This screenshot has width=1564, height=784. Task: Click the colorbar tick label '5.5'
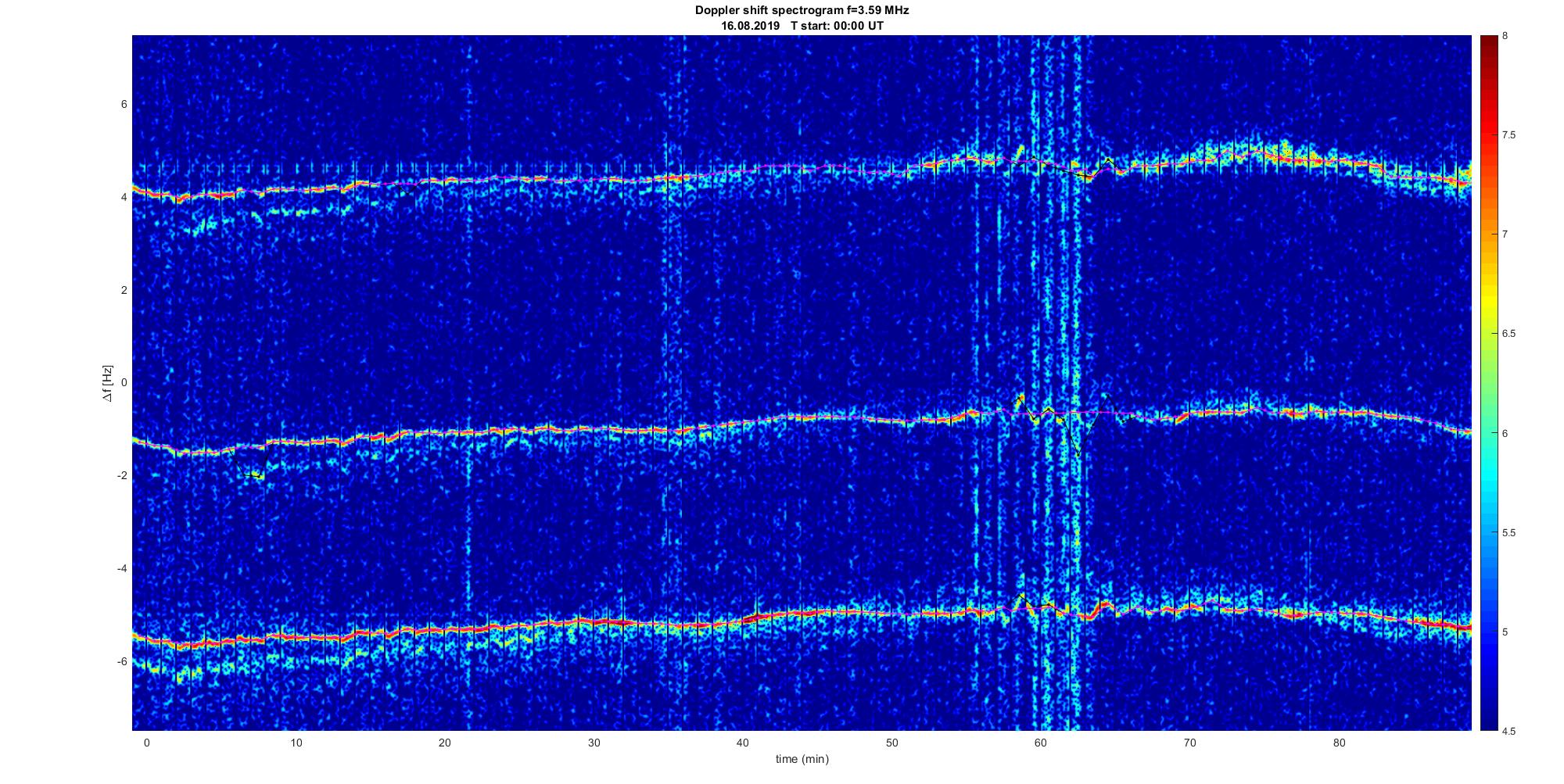coord(1508,532)
